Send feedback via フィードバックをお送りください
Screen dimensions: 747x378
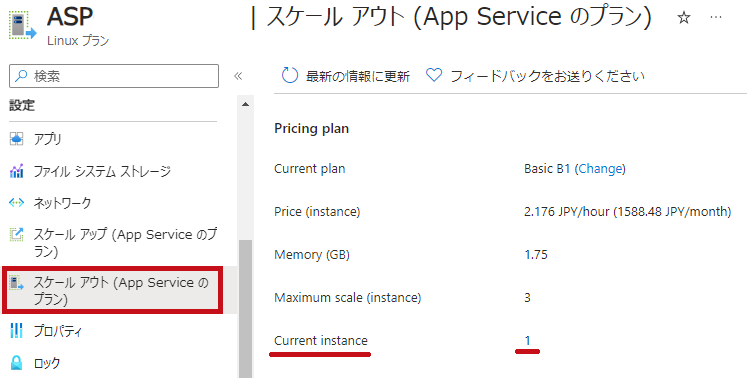pos(547,76)
